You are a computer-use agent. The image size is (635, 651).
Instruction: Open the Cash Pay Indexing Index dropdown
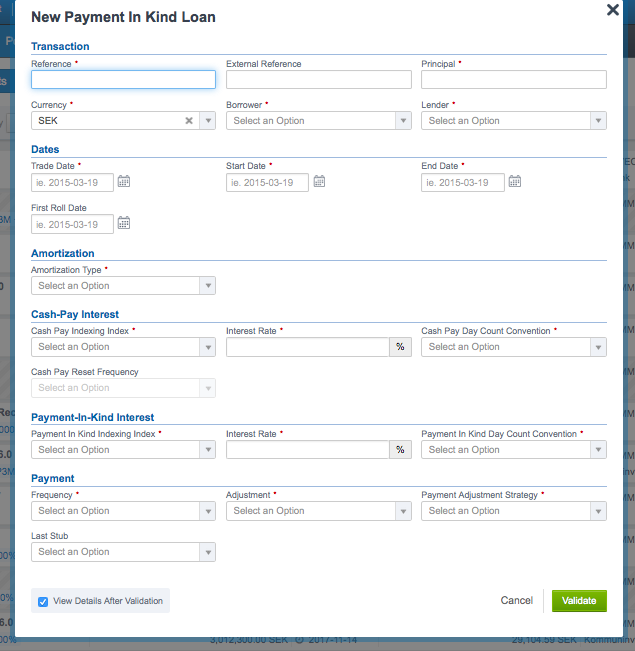pos(123,347)
